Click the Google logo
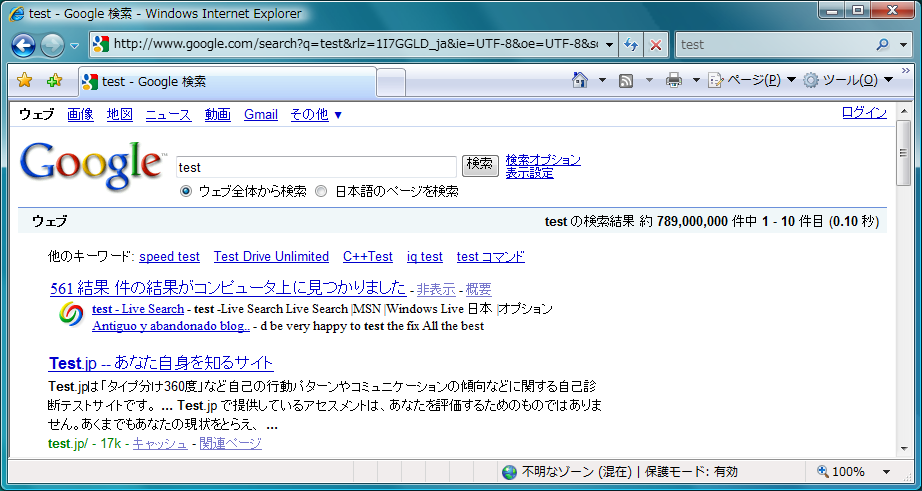Screen dimensions: 922x491 pos(92,166)
